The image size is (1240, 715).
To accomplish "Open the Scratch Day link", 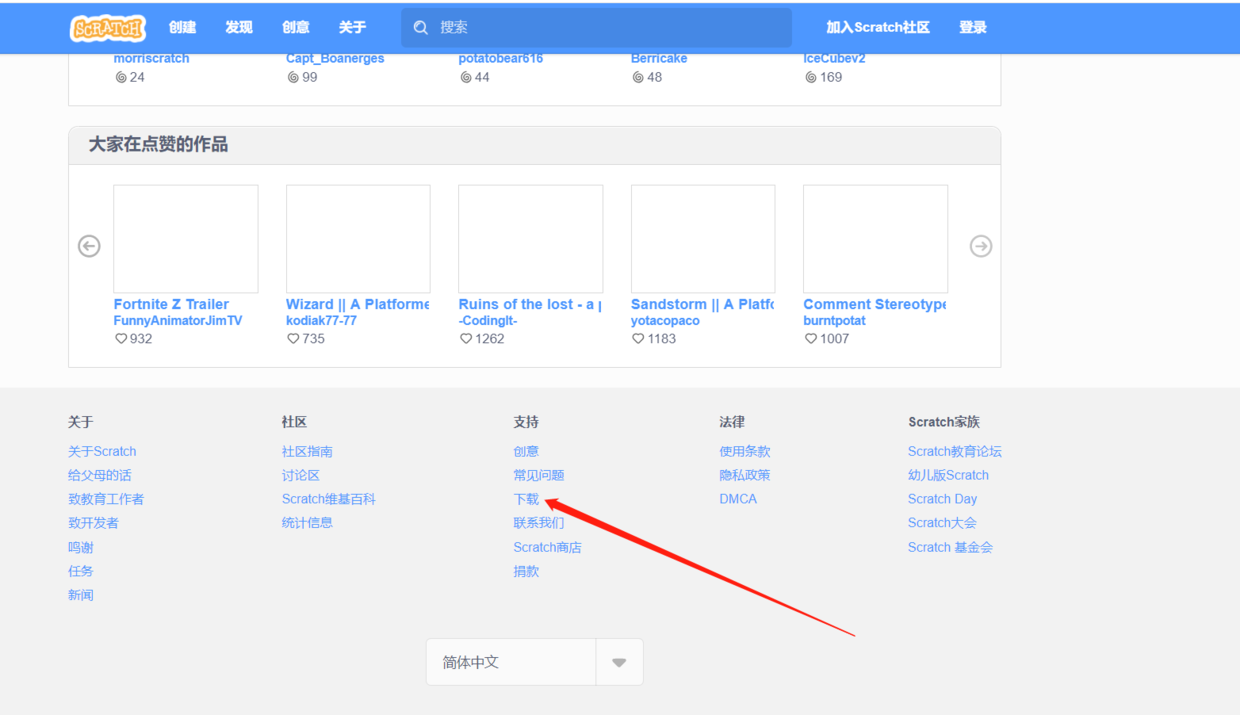I will [942, 499].
